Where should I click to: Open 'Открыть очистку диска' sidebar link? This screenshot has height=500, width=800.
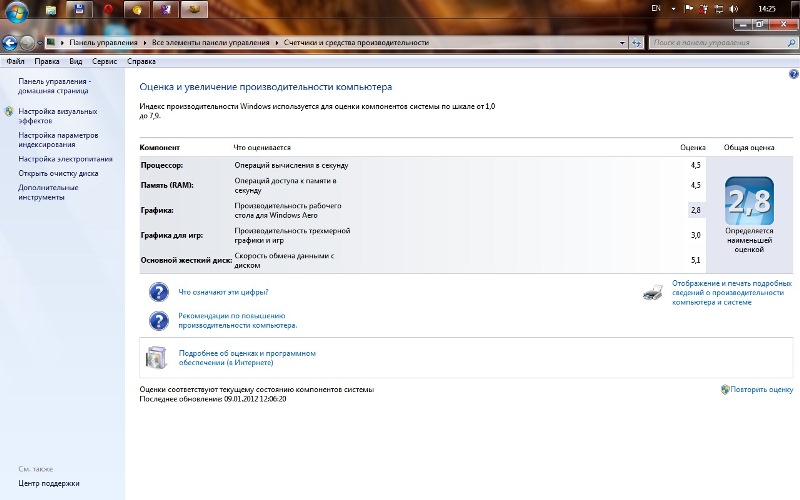[x=58, y=173]
